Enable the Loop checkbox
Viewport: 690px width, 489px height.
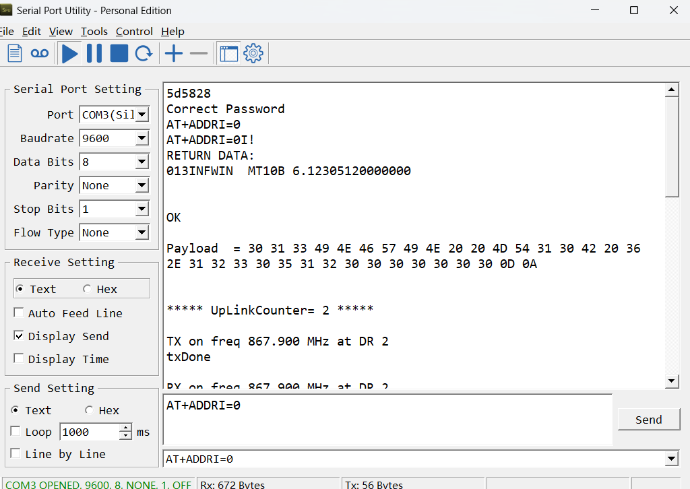(x=15, y=431)
